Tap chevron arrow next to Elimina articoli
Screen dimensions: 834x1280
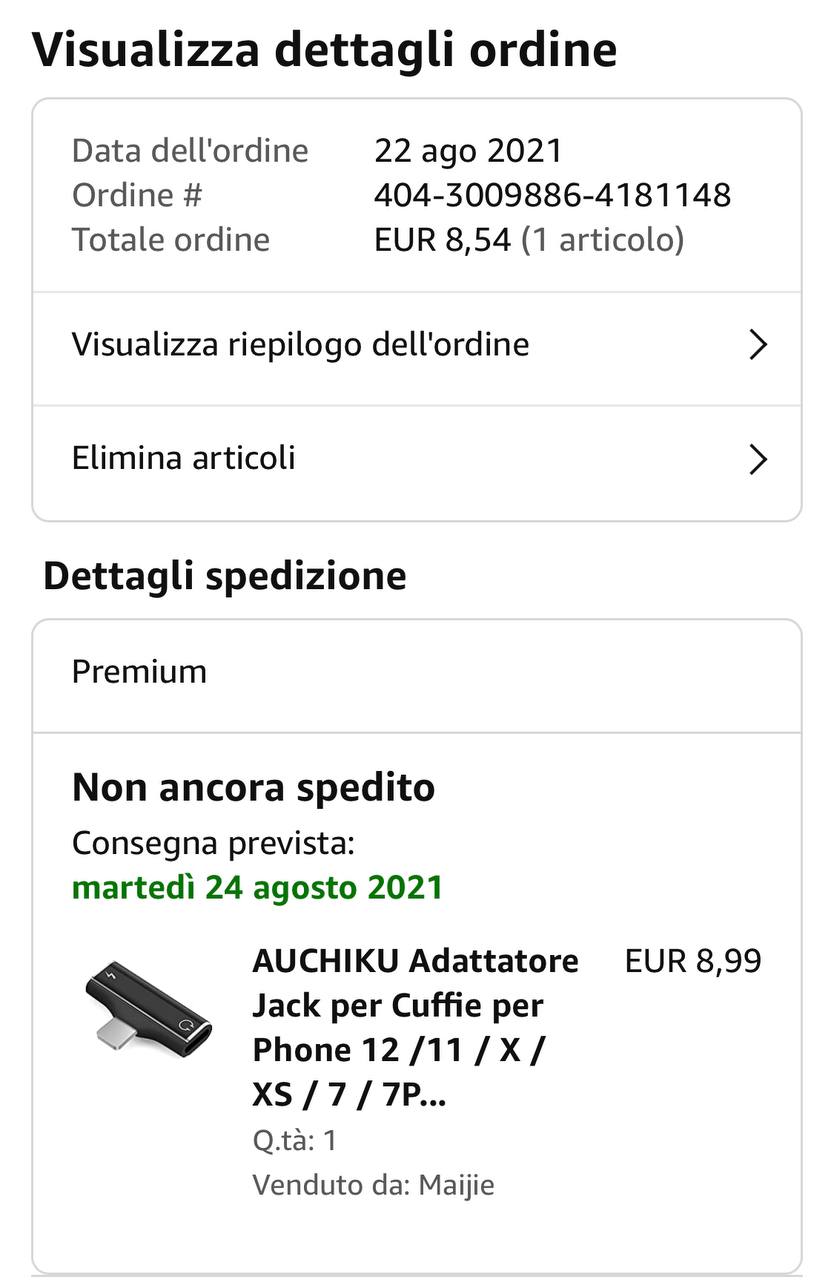[x=758, y=460]
